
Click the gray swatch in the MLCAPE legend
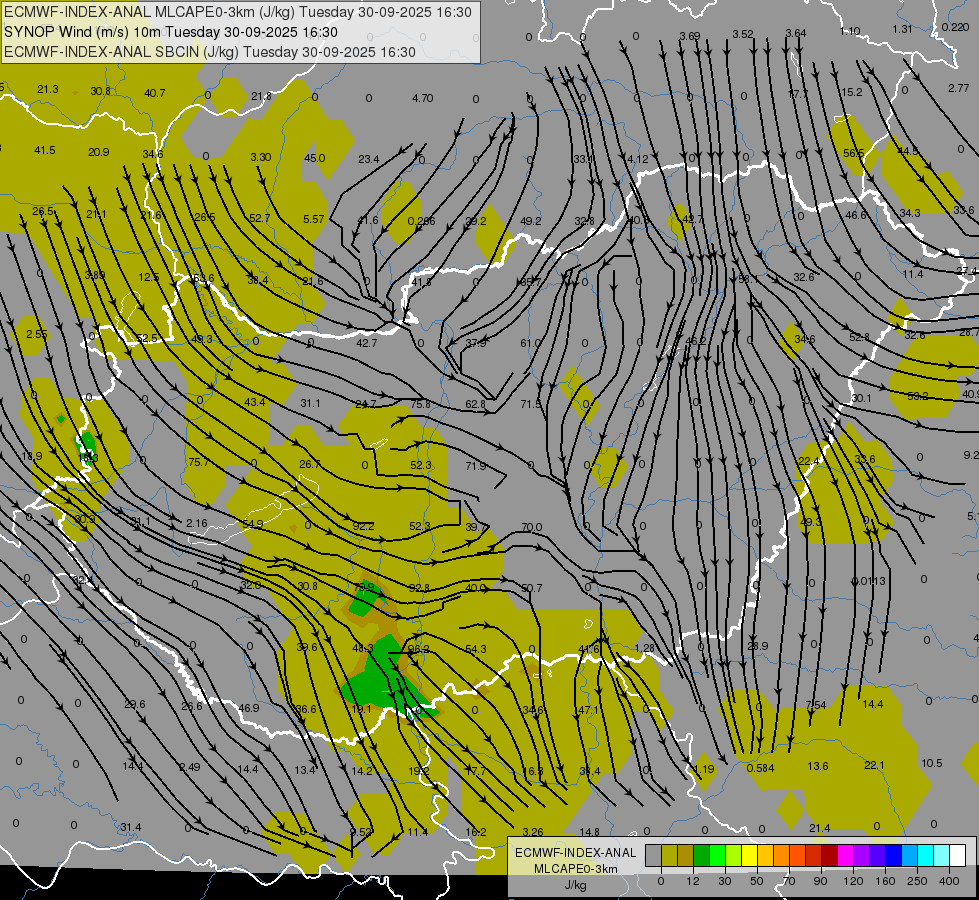tap(654, 855)
